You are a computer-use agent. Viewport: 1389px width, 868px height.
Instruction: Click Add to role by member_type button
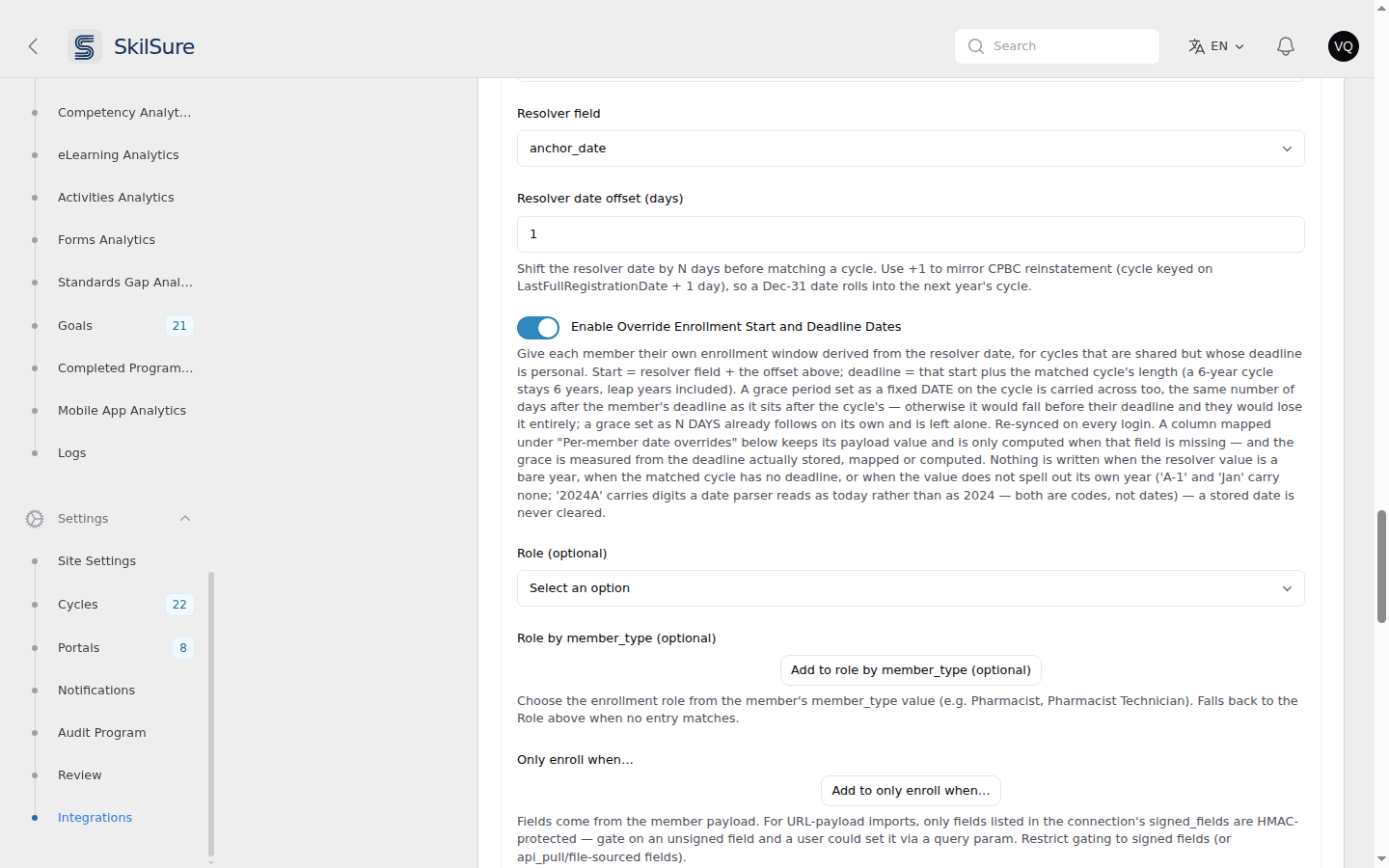click(x=911, y=670)
